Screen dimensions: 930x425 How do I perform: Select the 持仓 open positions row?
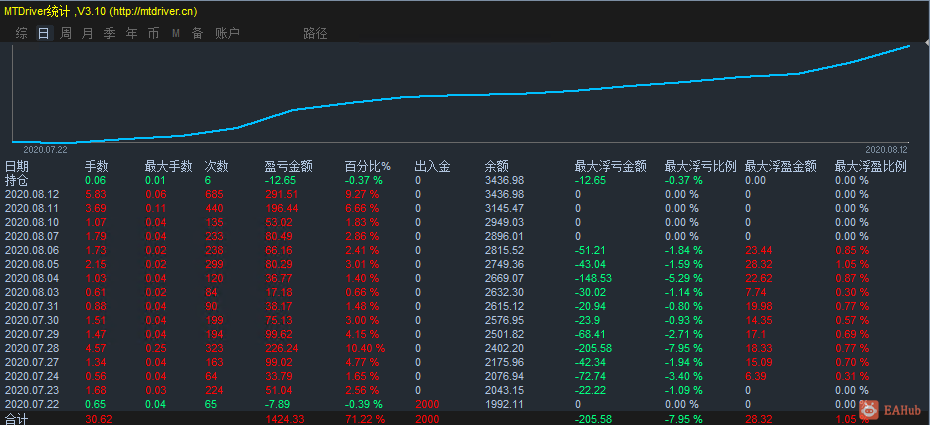[465, 180]
